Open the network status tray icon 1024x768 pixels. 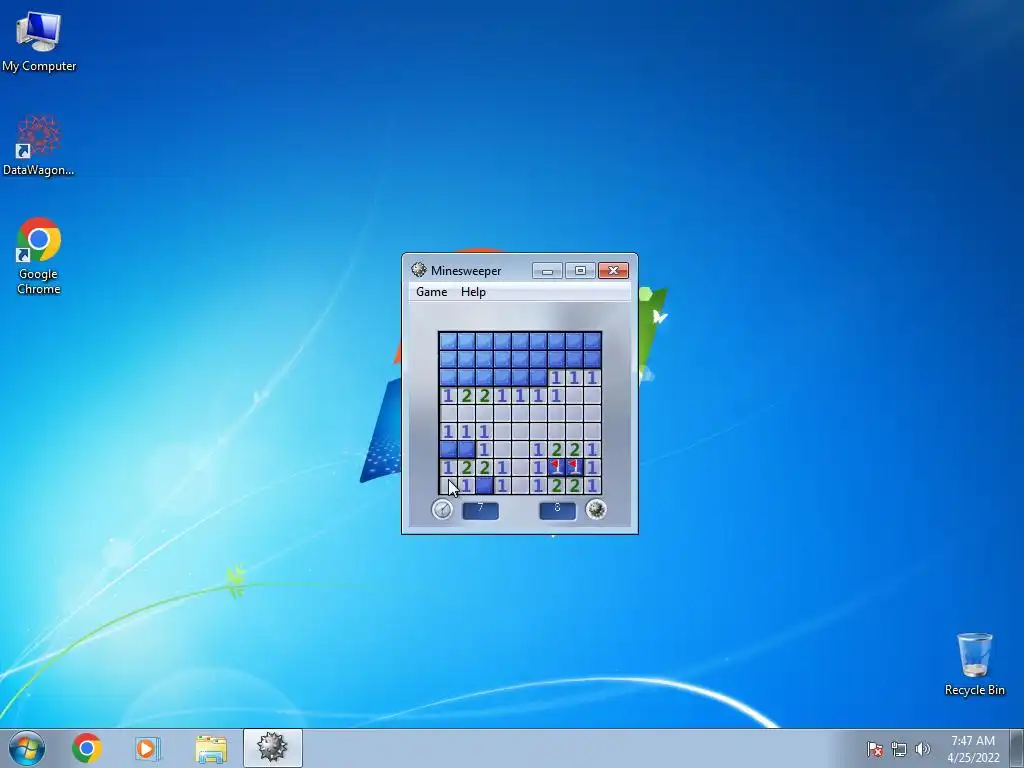899,749
